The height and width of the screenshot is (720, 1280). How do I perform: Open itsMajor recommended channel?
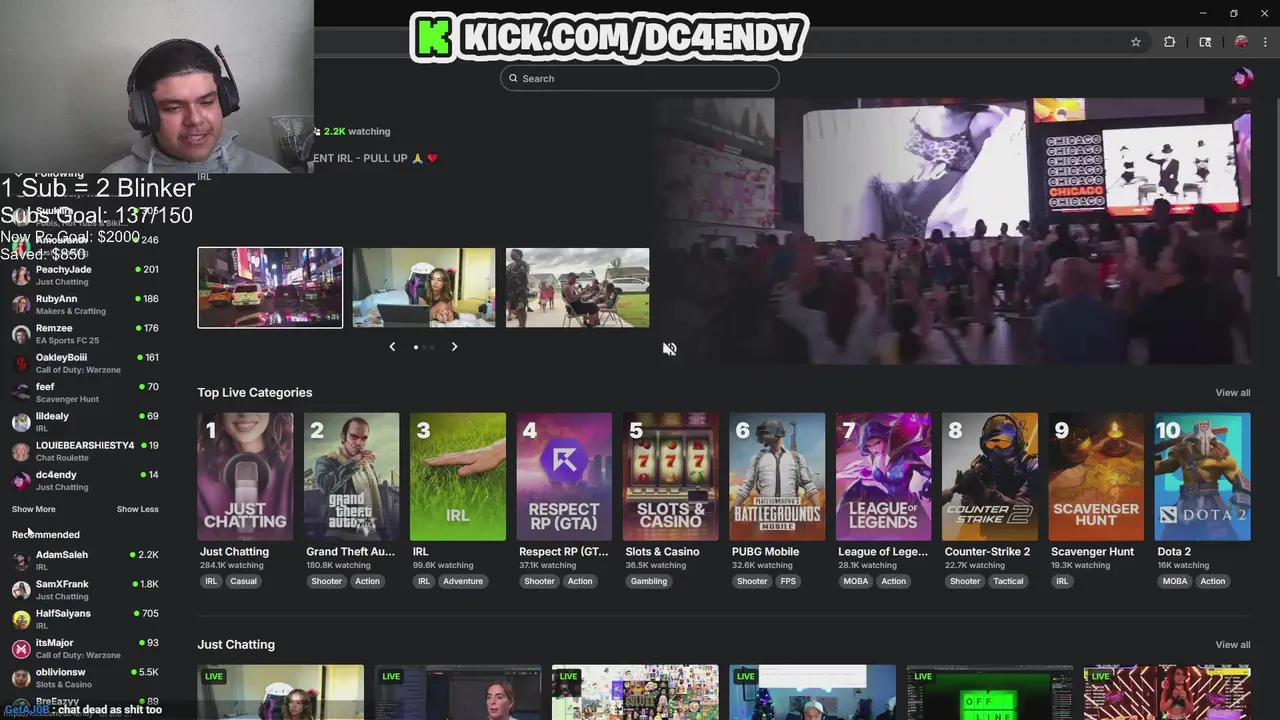pos(85,648)
